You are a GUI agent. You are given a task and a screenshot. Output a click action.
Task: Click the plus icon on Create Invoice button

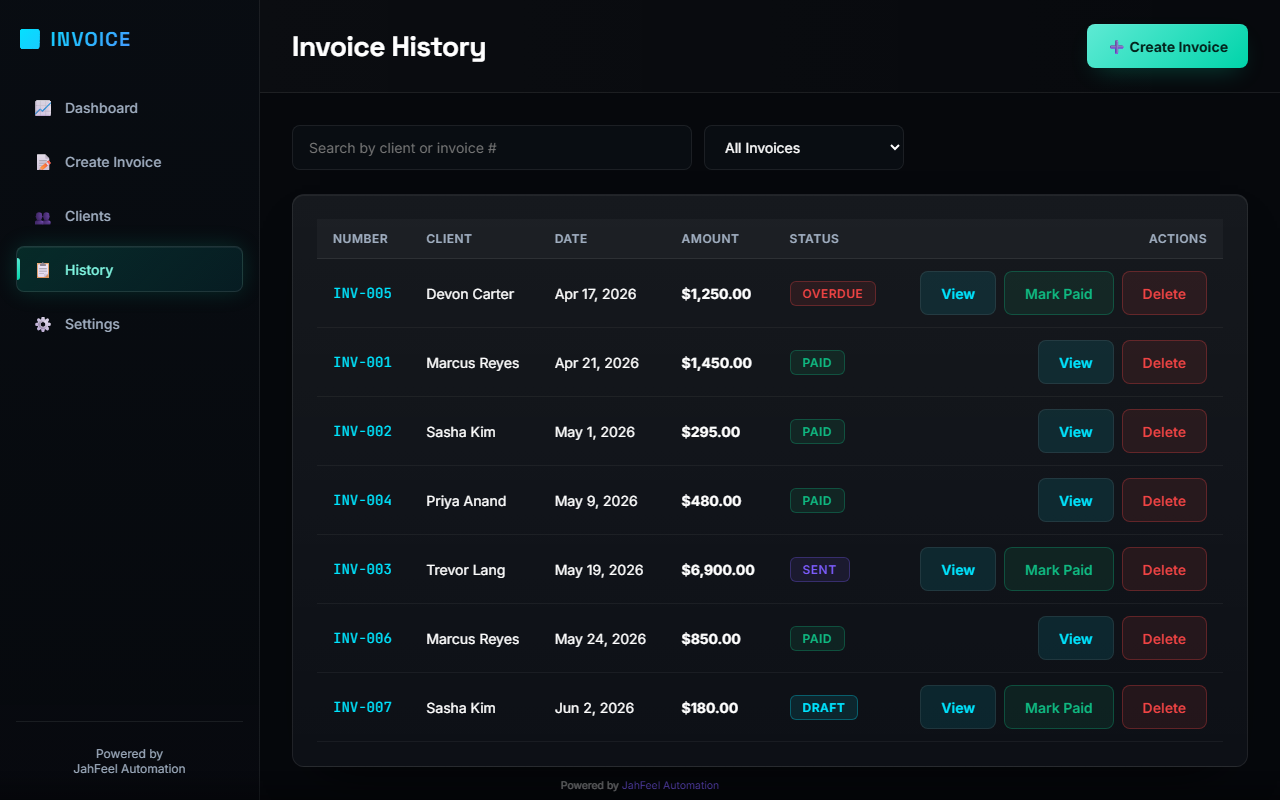[1117, 47]
